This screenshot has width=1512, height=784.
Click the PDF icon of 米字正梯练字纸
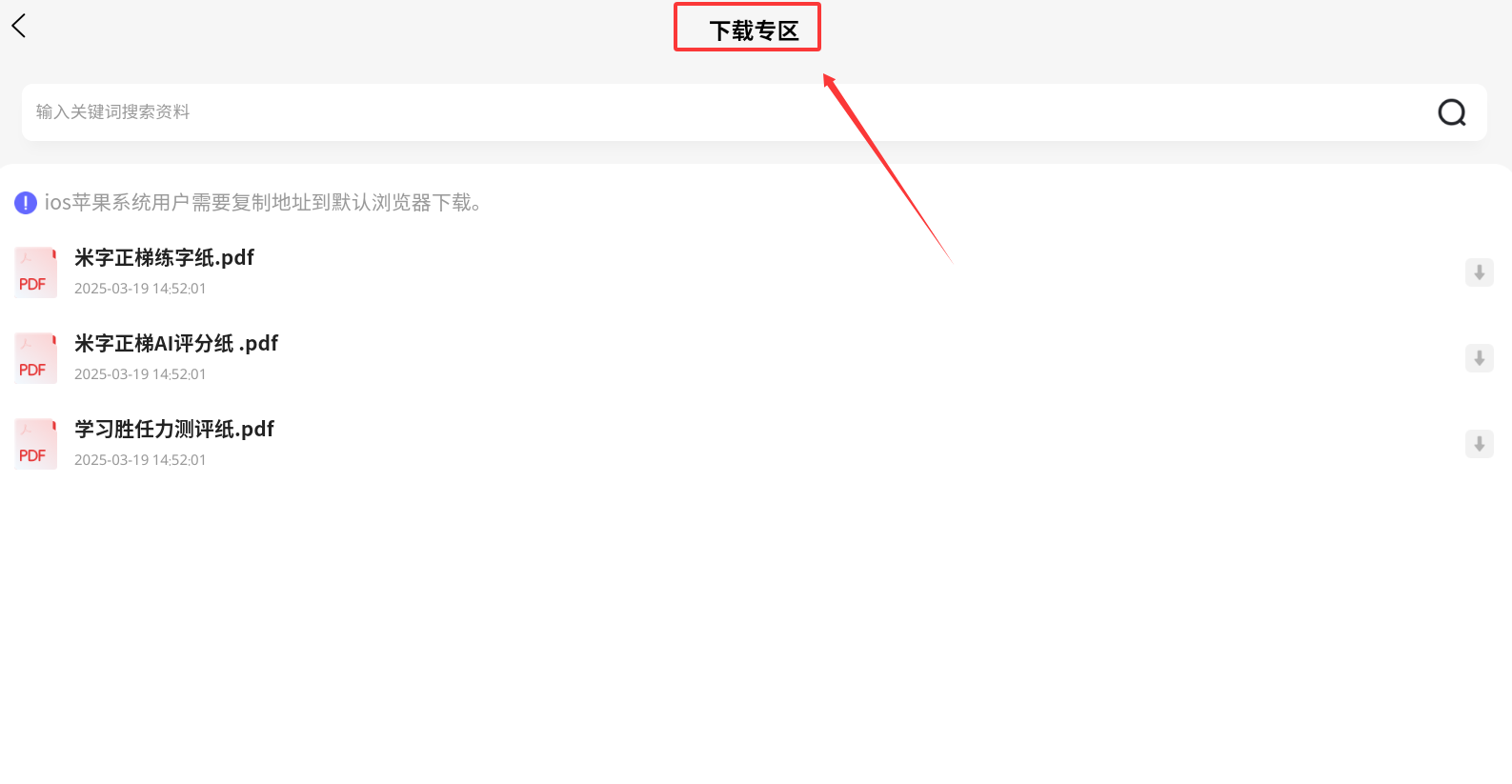pyautogui.click(x=35, y=272)
